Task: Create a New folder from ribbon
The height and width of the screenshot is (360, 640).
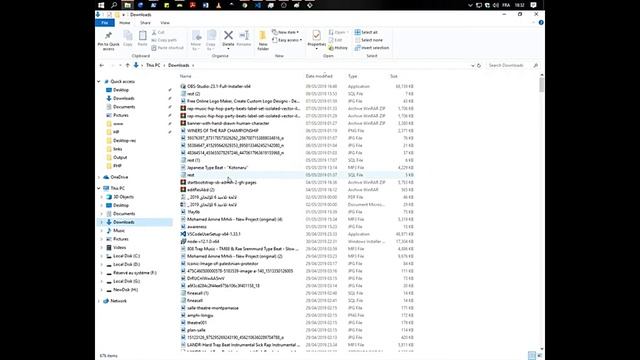Action: click(x=263, y=40)
